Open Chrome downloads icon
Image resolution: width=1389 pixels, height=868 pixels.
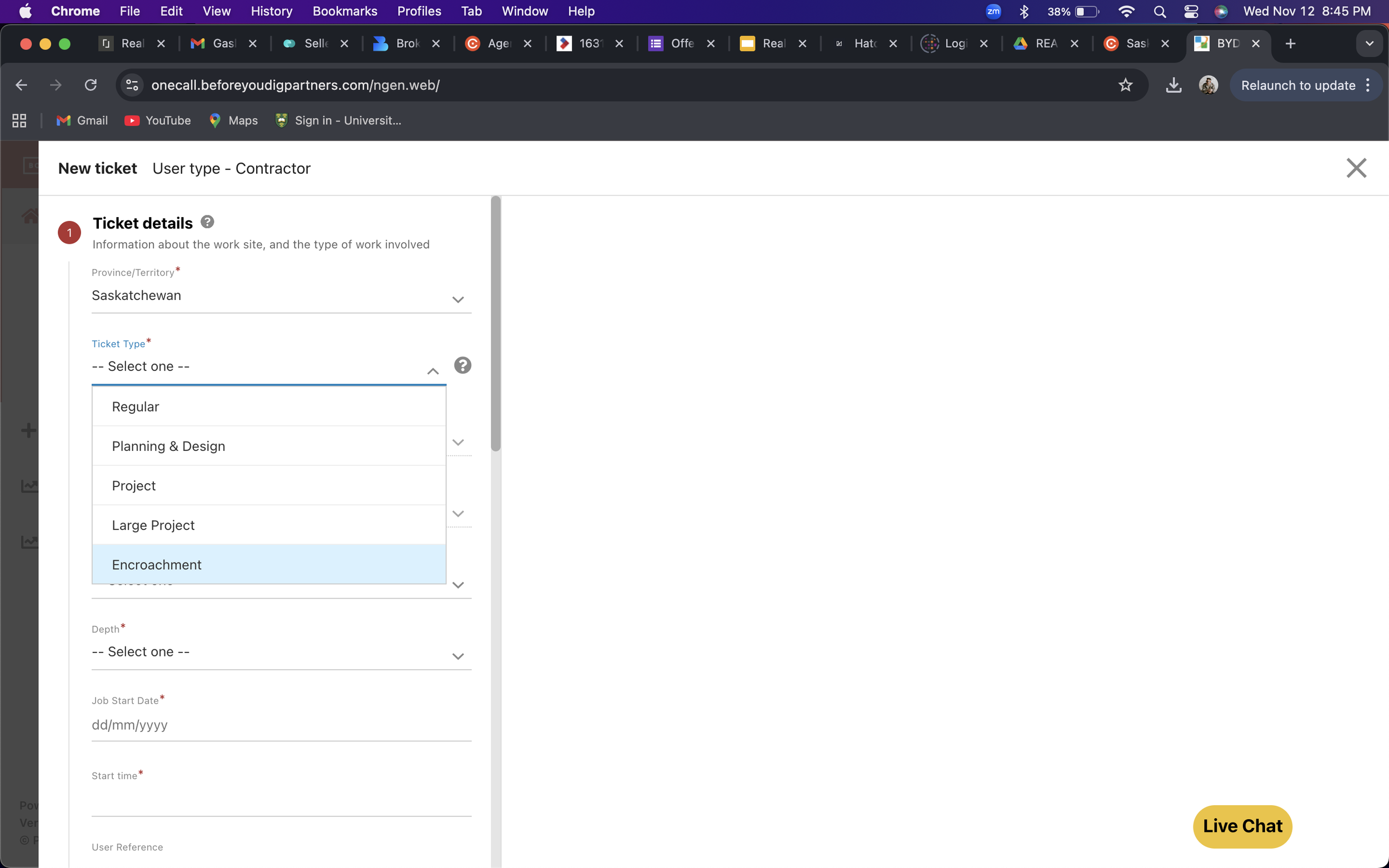(x=1173, y=85)
